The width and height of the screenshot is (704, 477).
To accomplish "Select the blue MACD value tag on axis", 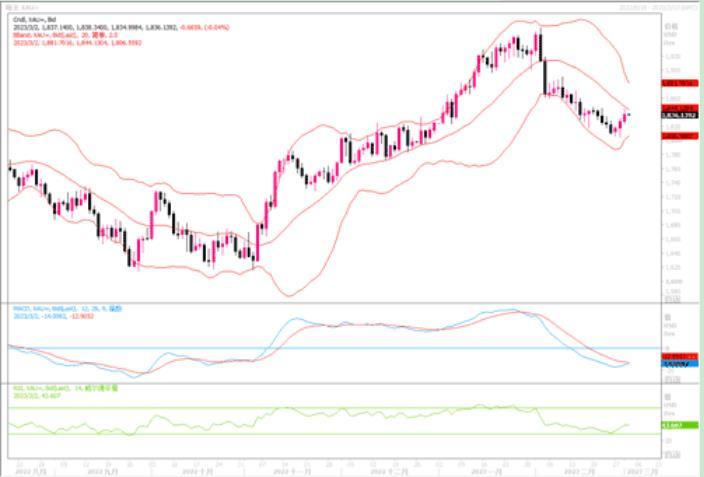I will [x=674, y=364].
